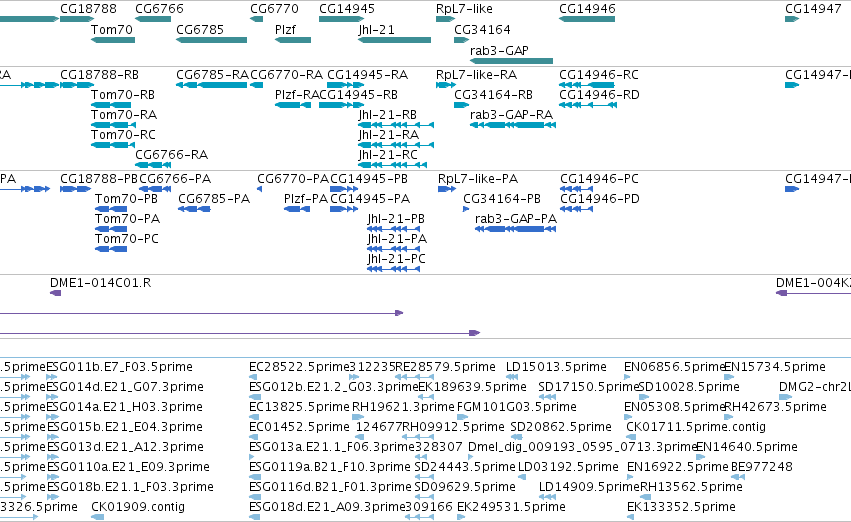
Task: Click transcript label Tom70-RA
Action: coord(124,114)
